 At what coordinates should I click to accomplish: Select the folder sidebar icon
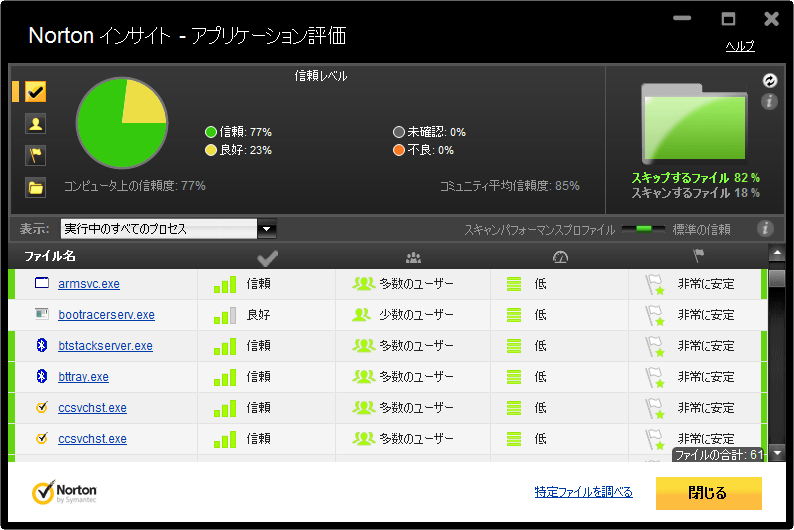[35, 188]
